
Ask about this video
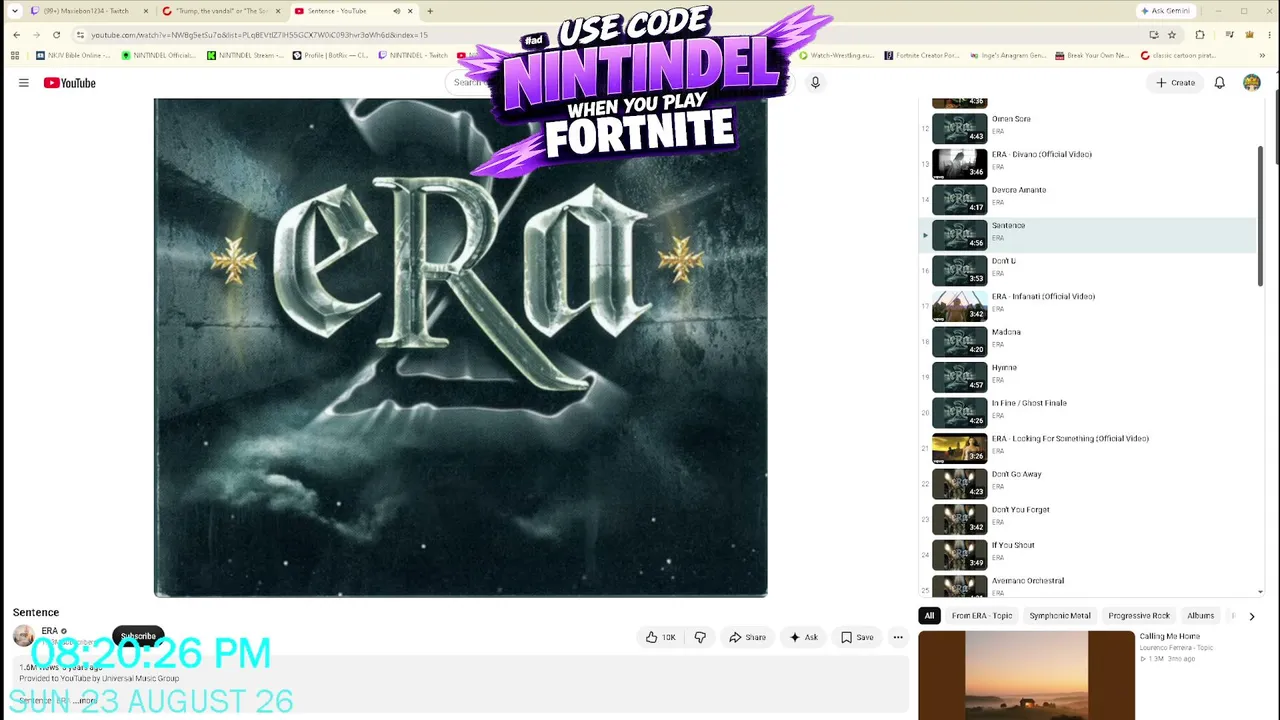804,637
